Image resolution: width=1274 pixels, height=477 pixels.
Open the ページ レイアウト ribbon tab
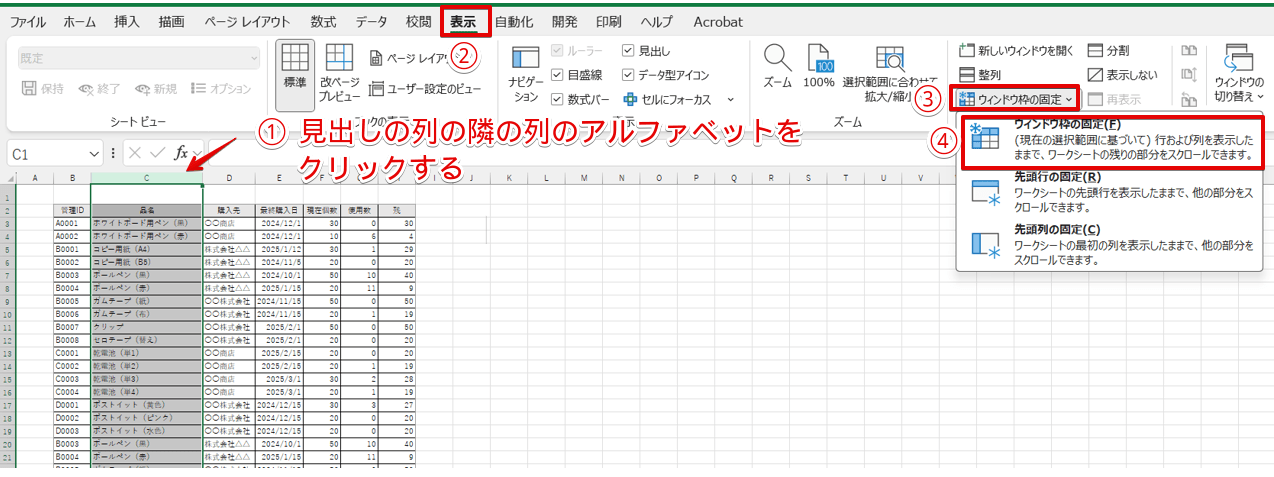point(247,21)
